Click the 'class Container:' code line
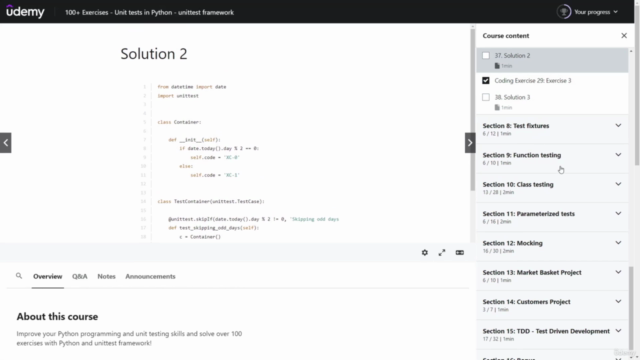Viewport: 640px width, 360px height. [x=179, y=122]
